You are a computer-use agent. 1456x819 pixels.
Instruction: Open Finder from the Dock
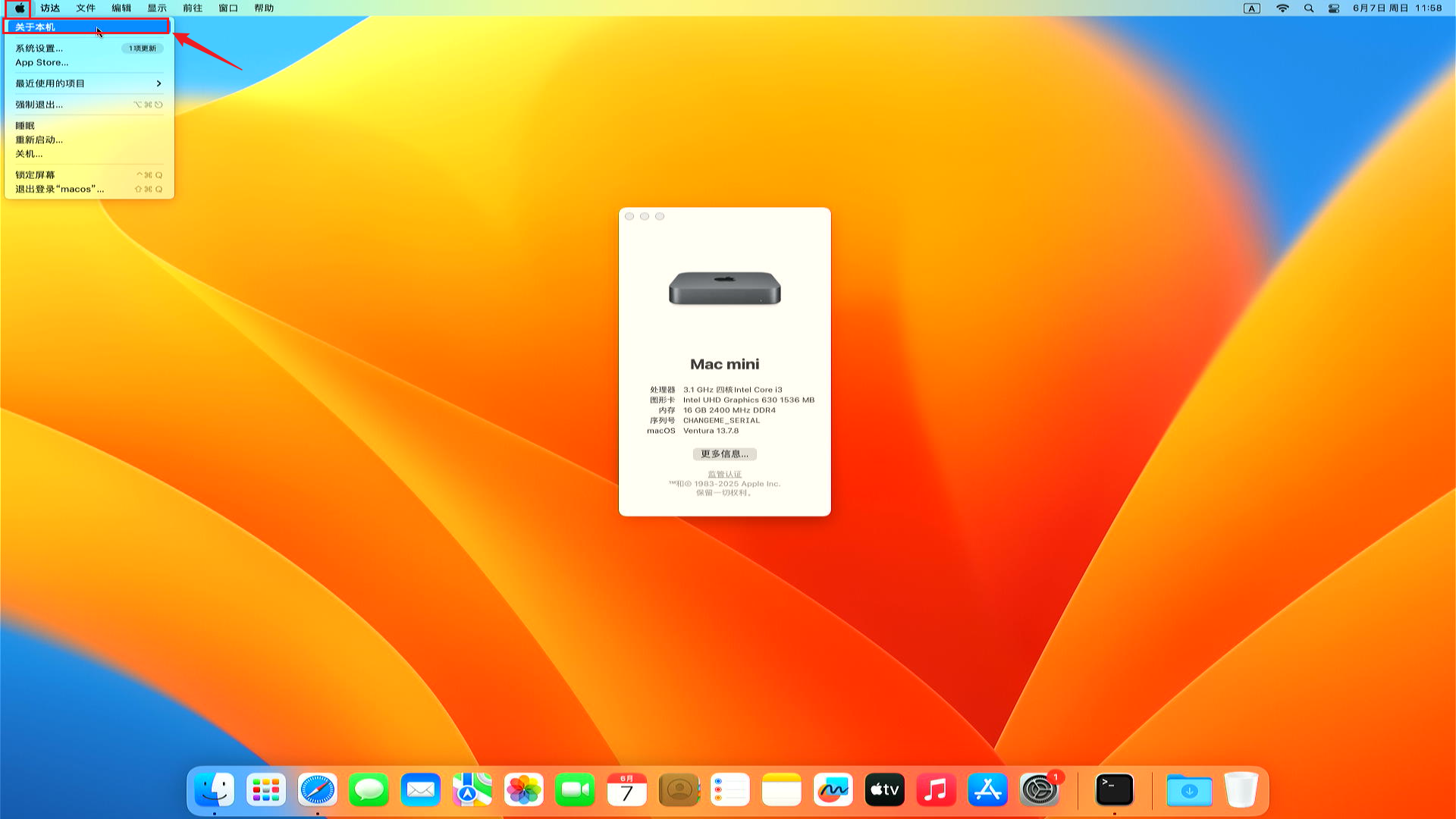215,790
